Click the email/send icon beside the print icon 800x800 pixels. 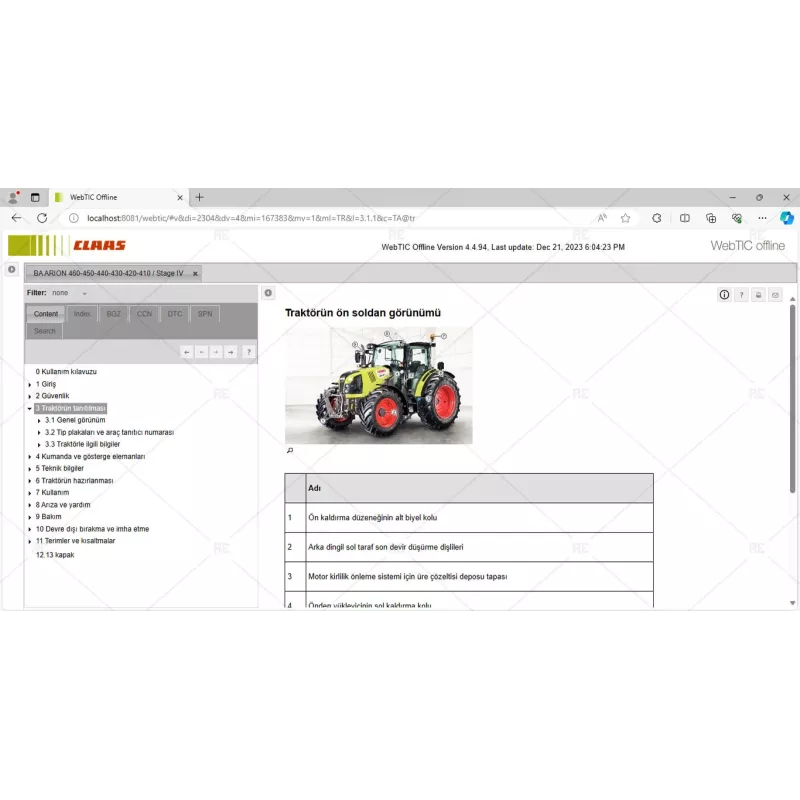pos(774,295)
